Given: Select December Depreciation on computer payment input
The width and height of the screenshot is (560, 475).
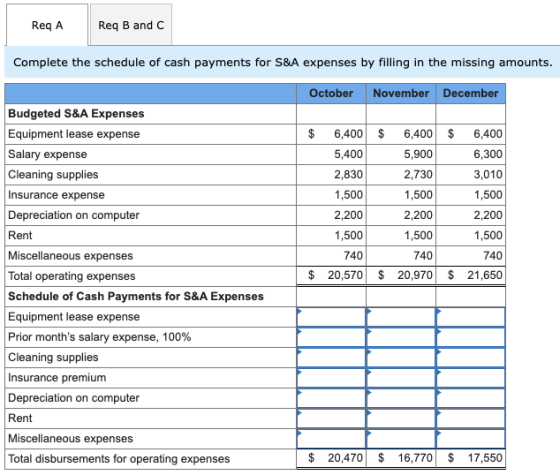Looking at the screenshot, I should click(470, 398).
